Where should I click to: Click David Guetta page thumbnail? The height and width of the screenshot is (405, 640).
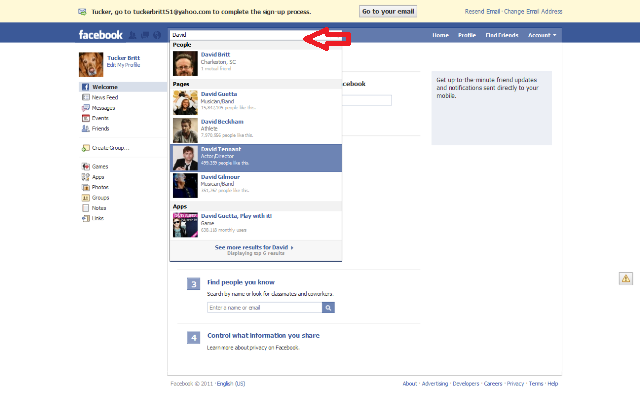pyautogui.click(x=185, y=102)
